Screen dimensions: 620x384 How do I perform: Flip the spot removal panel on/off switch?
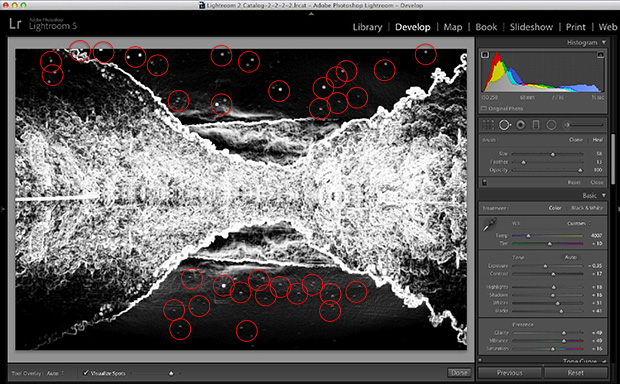click(x=484, y=182)
